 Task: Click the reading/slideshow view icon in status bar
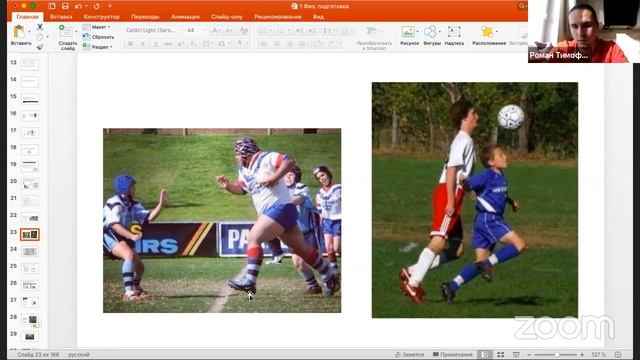[x=516, y=355]
